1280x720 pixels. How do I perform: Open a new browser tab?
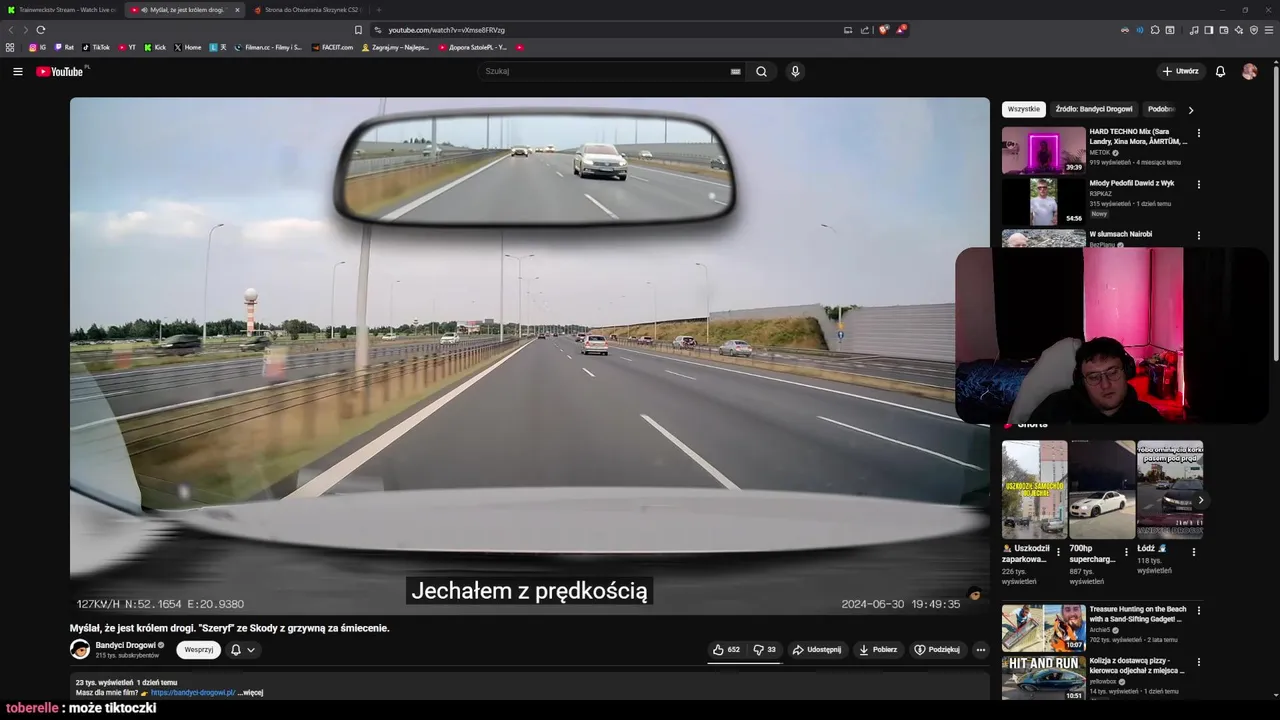(379, 10)
